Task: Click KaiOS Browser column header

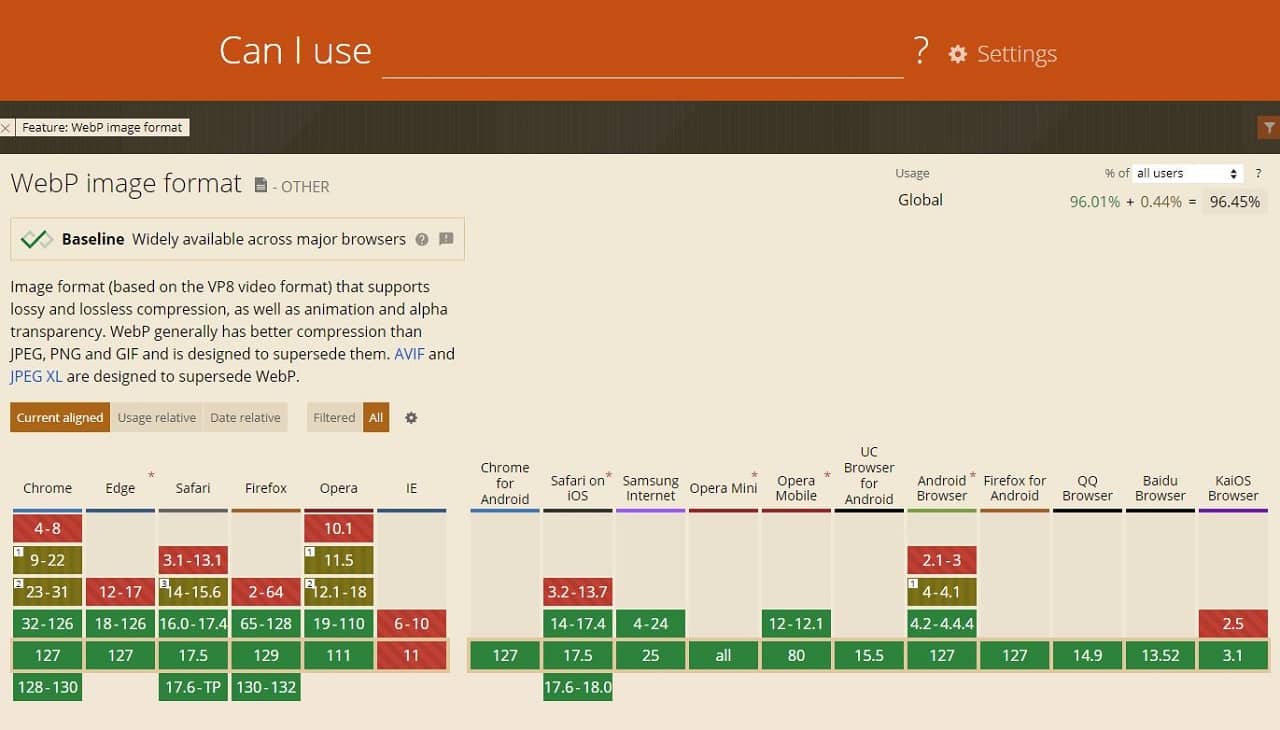Action: click(x=1233, y=488)
